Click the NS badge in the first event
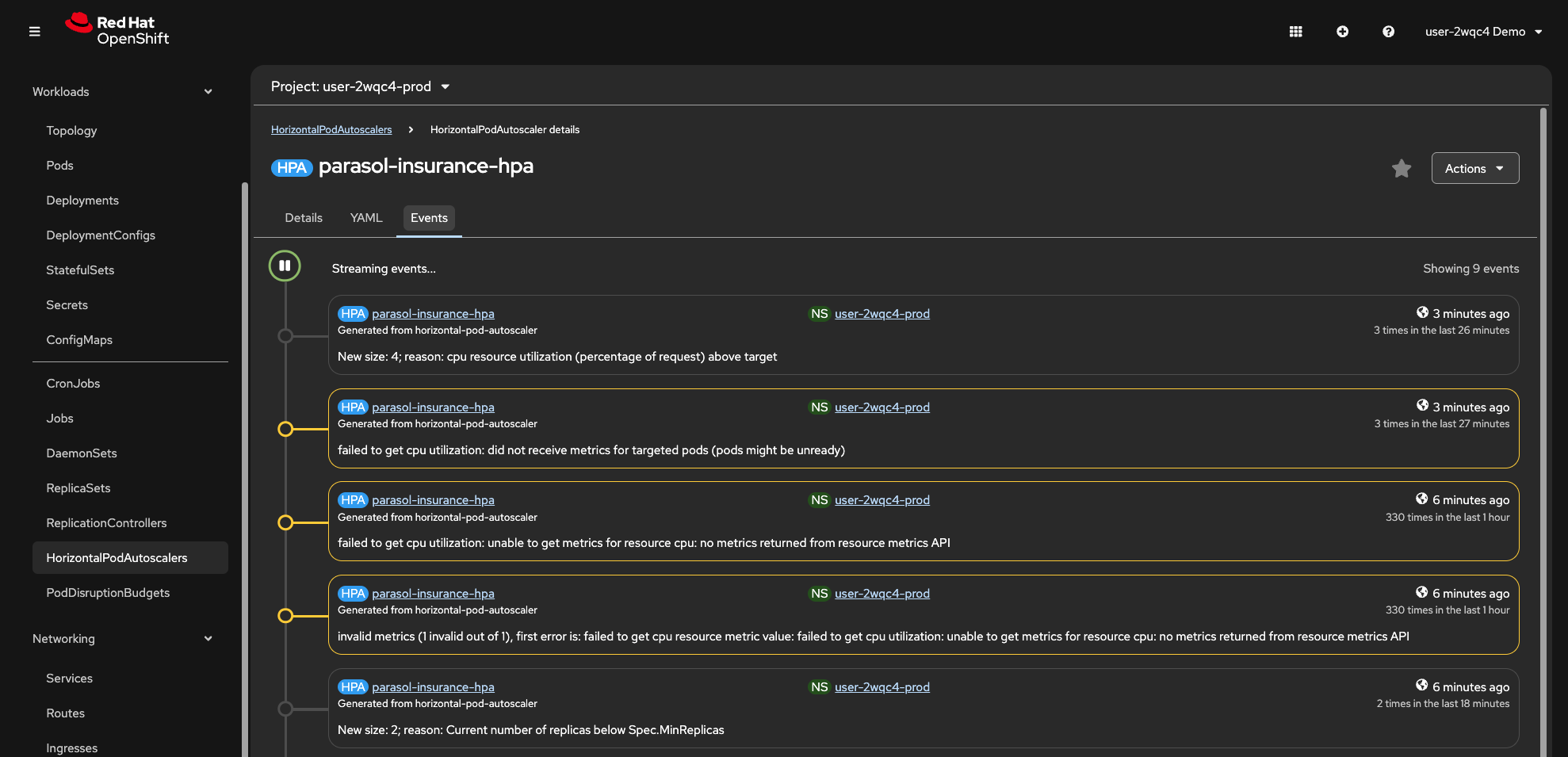 [819, 314]
